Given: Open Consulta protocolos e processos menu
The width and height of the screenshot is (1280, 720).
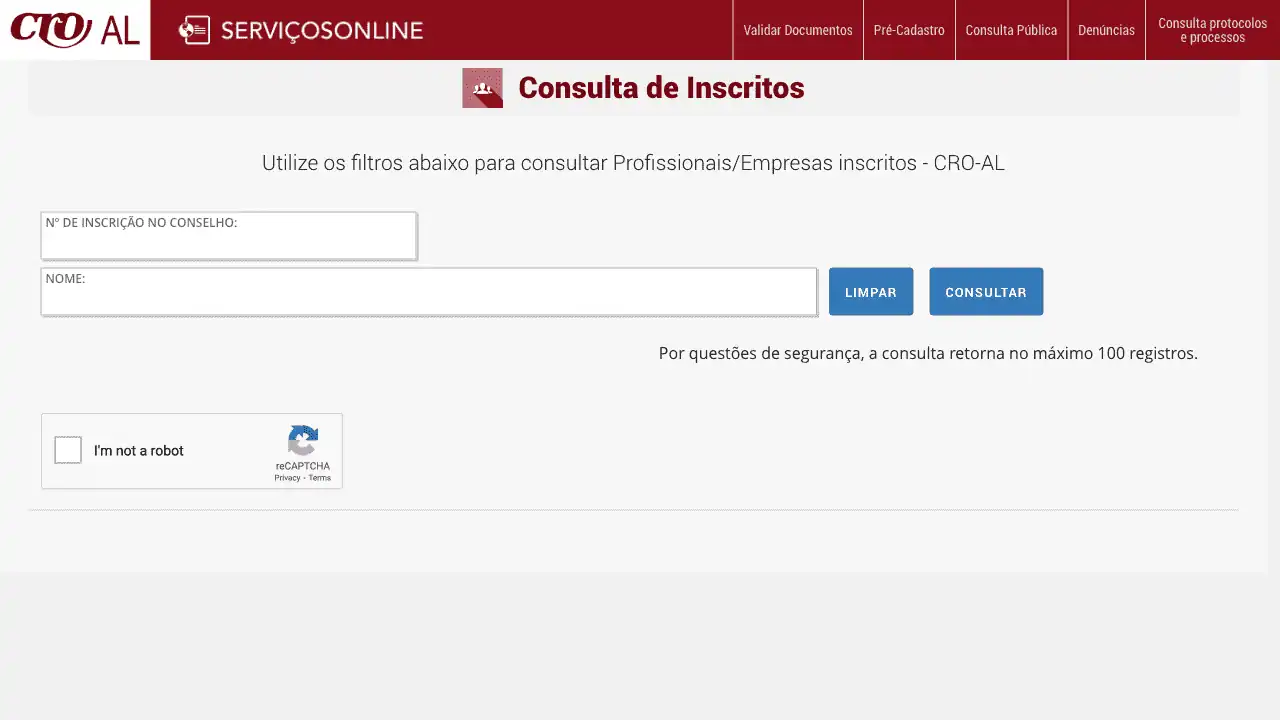Looking at the screenshot, I should (1212, 30).
